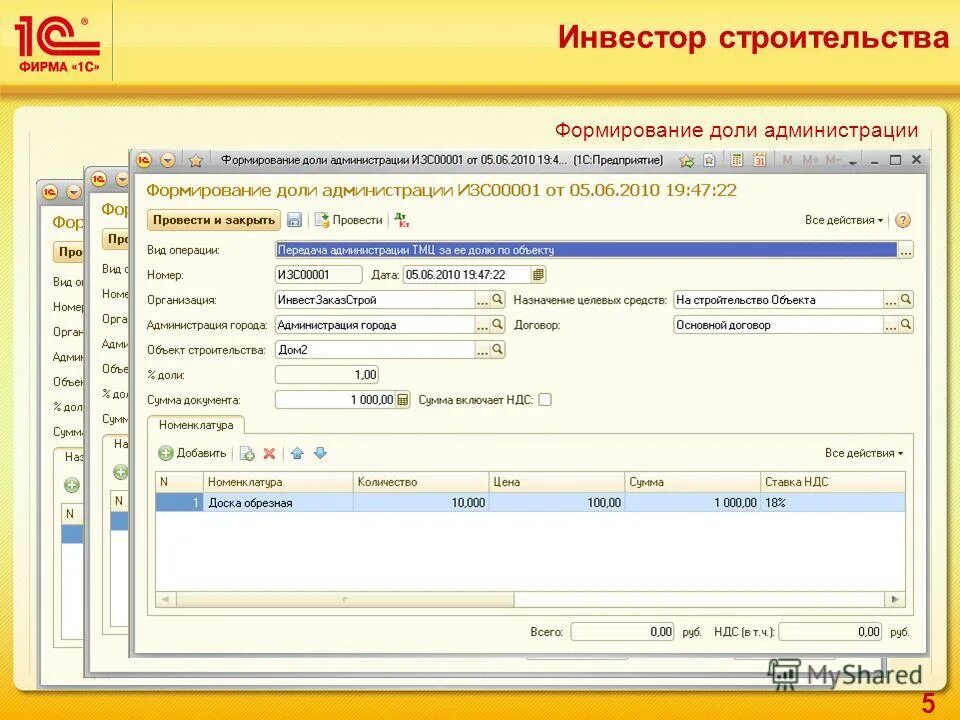Open the Администрация города magnifier icon
960x720 pixels.
497,325
